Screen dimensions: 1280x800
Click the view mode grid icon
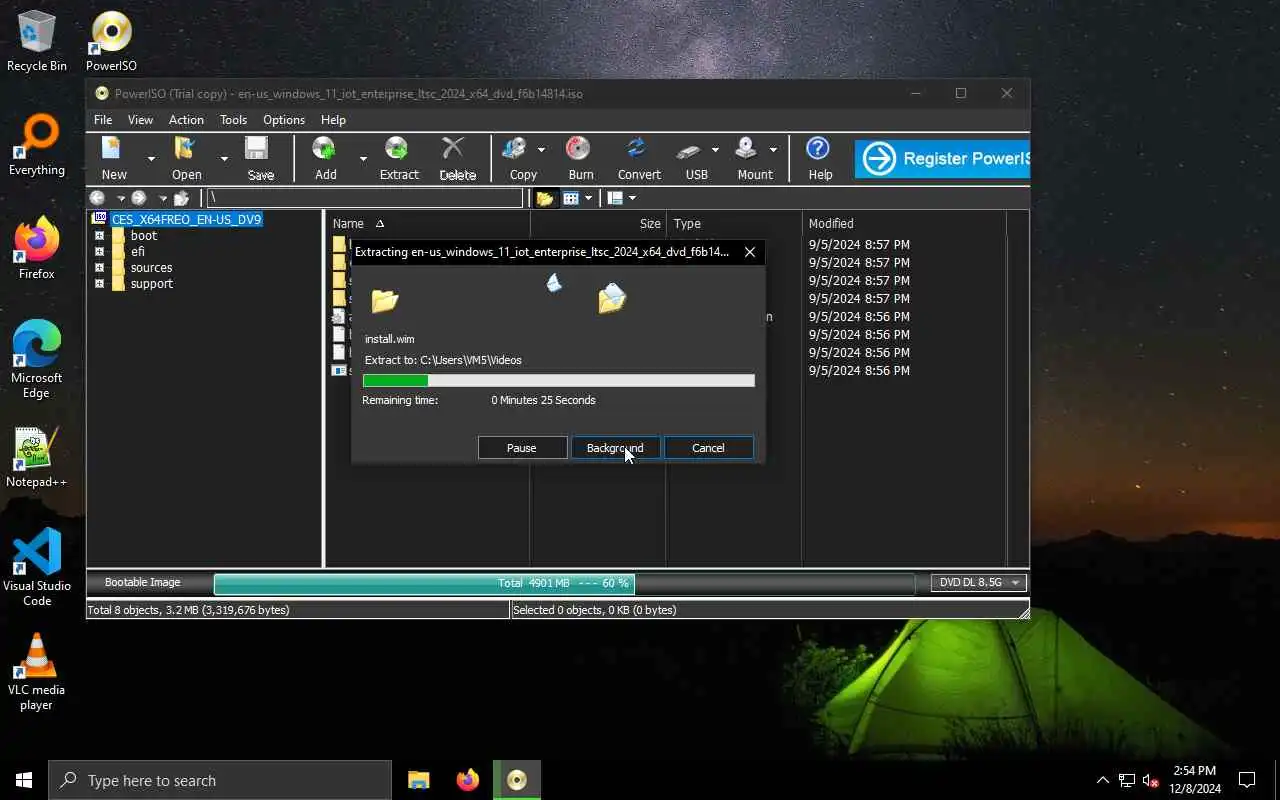(x=571, y=198)
